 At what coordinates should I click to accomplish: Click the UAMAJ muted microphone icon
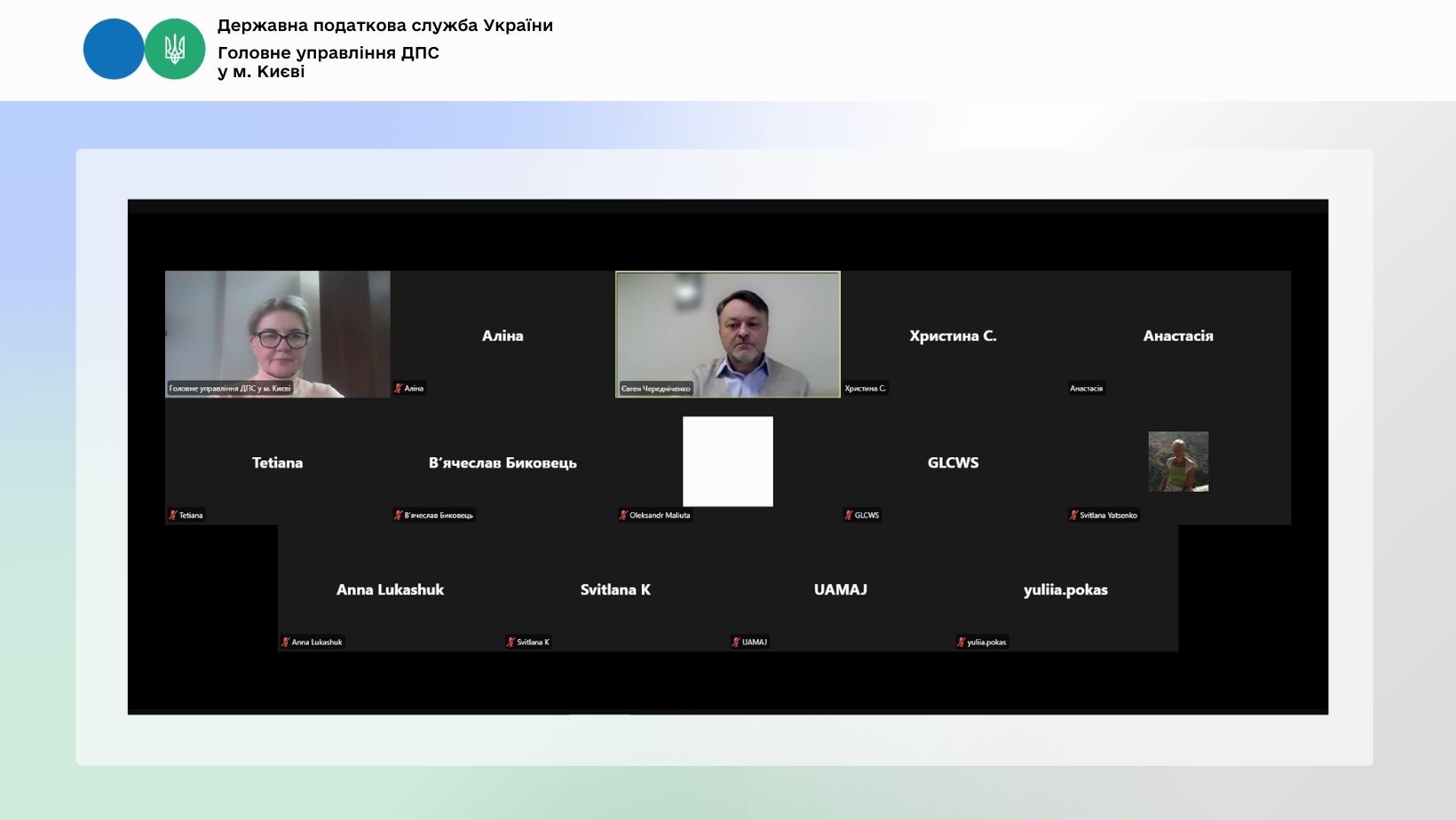point(736,642)
